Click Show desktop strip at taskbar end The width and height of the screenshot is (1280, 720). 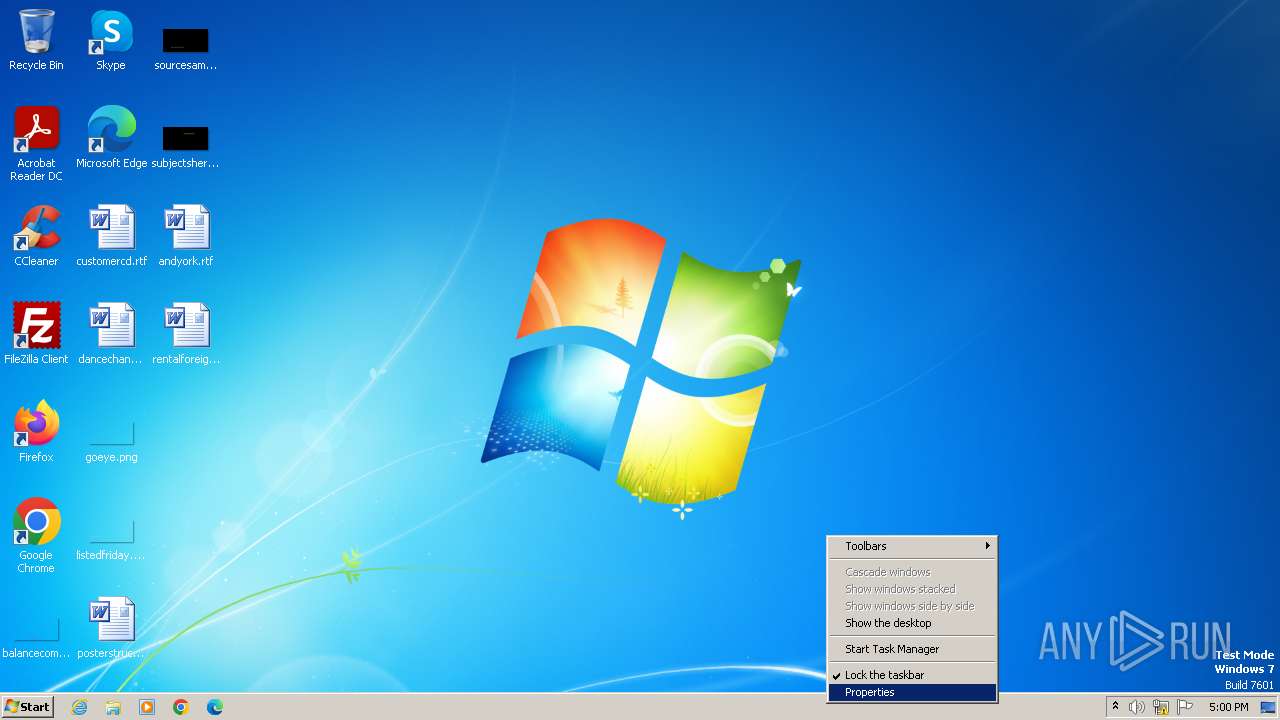(1268, 707)
